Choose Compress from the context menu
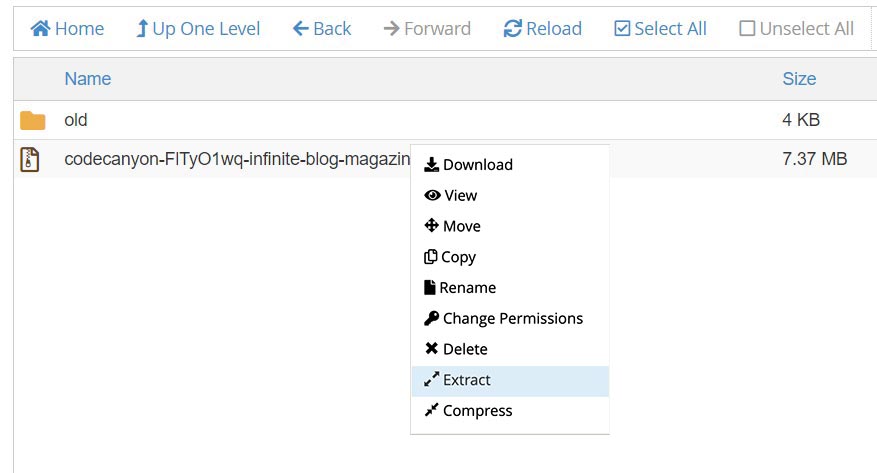This screenshot has height=473, width=877. coord(477,411)
